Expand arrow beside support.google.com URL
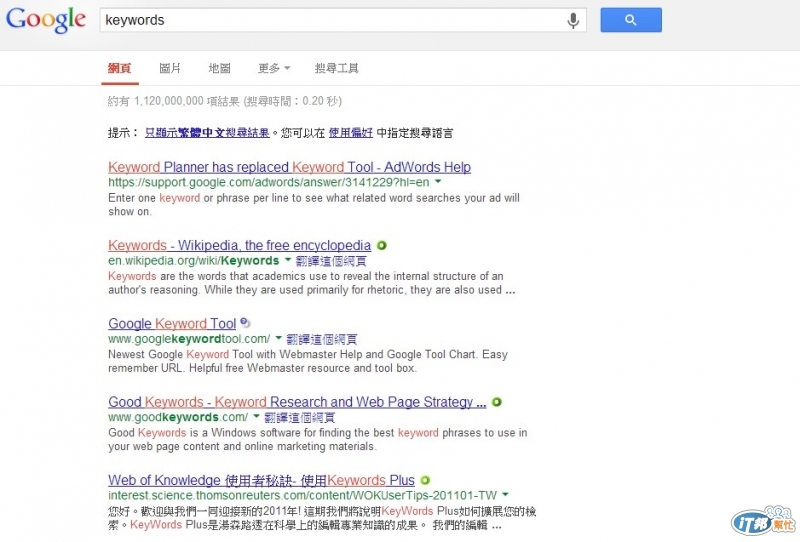 pyautogui.click(x=438, y=182)
